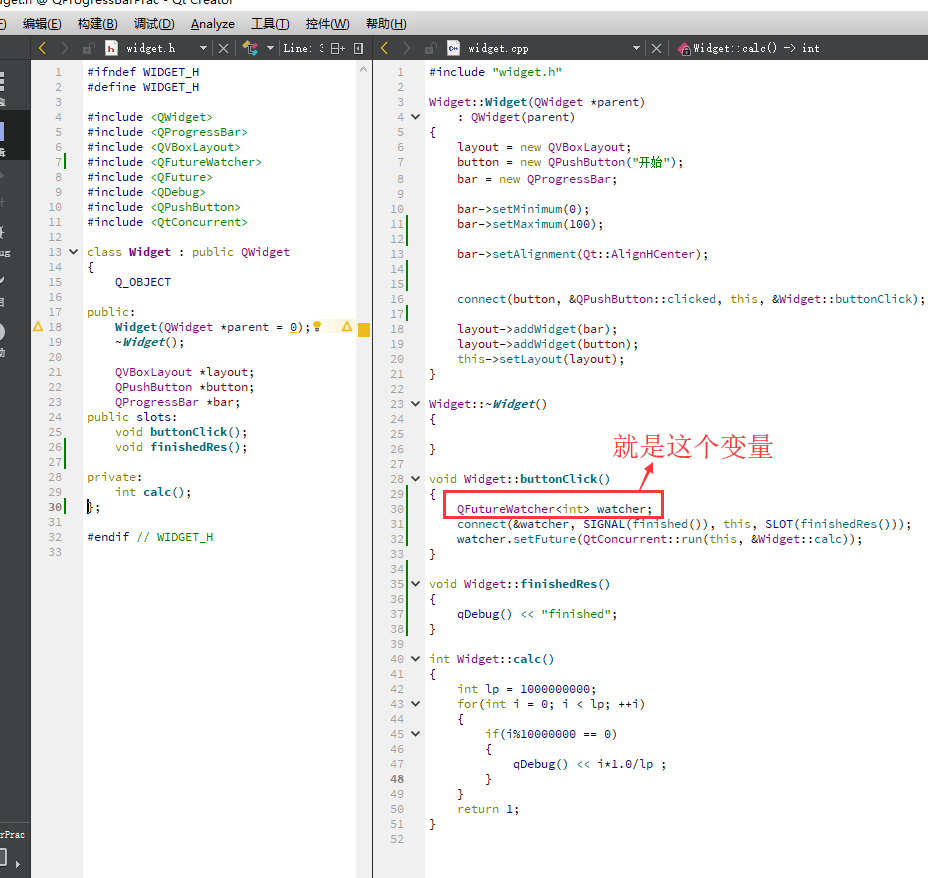Click "return 1;" line in calc()
This screenshot has height=878, width=928.
pyautogui.click(x=488, y=809)
